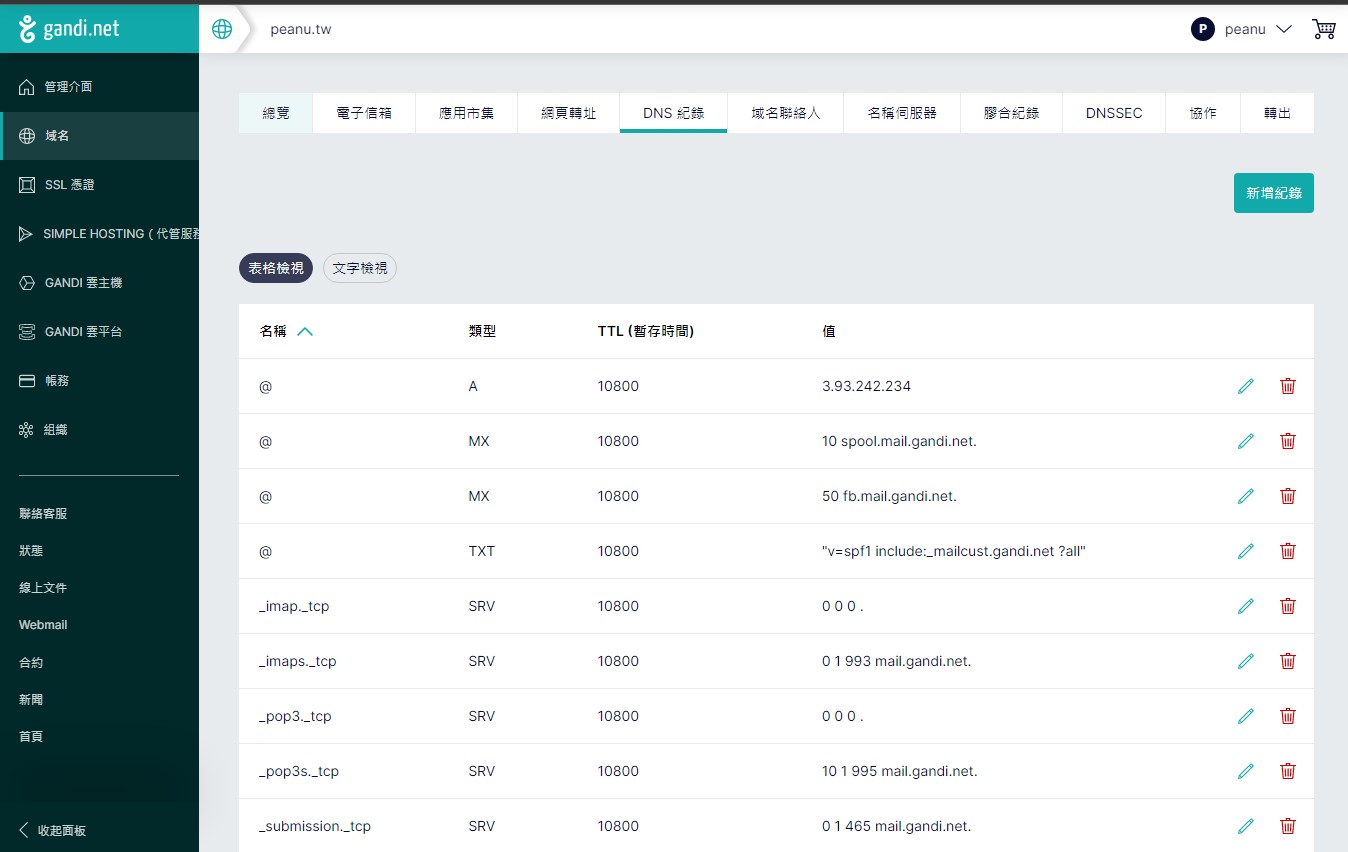Image resolution: width=1348 pixels, height=852 pixels.
Task: Click the 聯絡客服 link
Action: click(43, 514)
